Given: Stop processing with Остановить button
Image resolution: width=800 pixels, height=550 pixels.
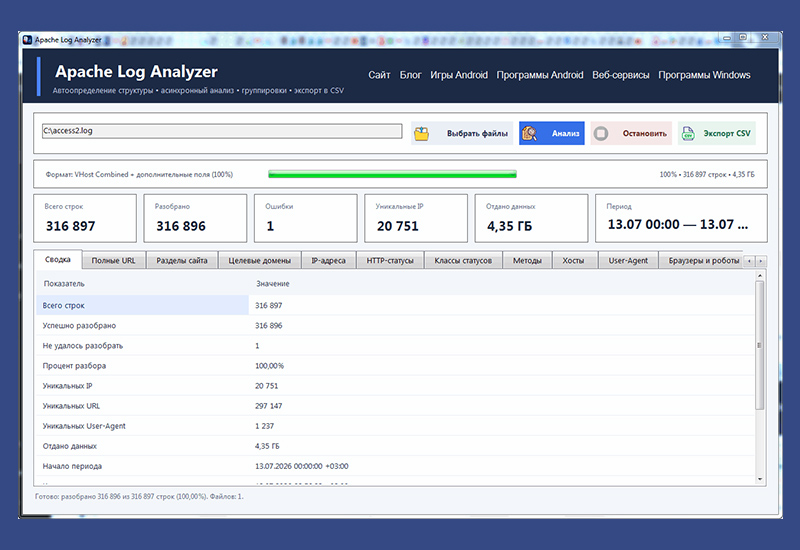Looking at the screenshot, I should (631, 133).
